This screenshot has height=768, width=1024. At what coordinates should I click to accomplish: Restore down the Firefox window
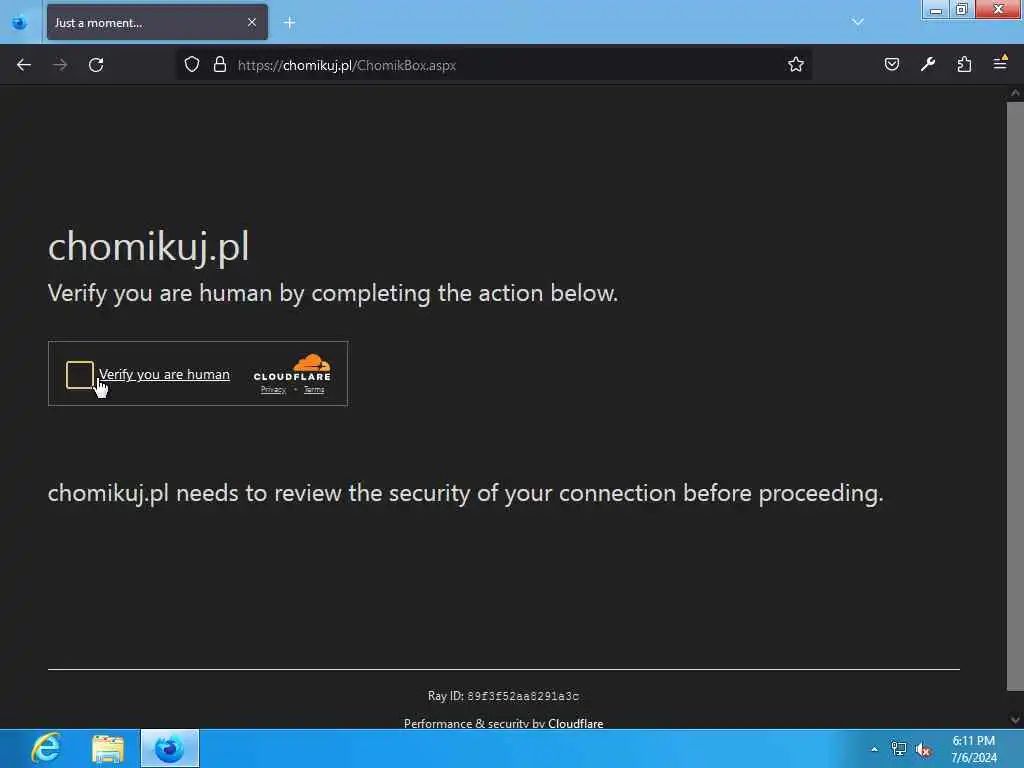961,10
